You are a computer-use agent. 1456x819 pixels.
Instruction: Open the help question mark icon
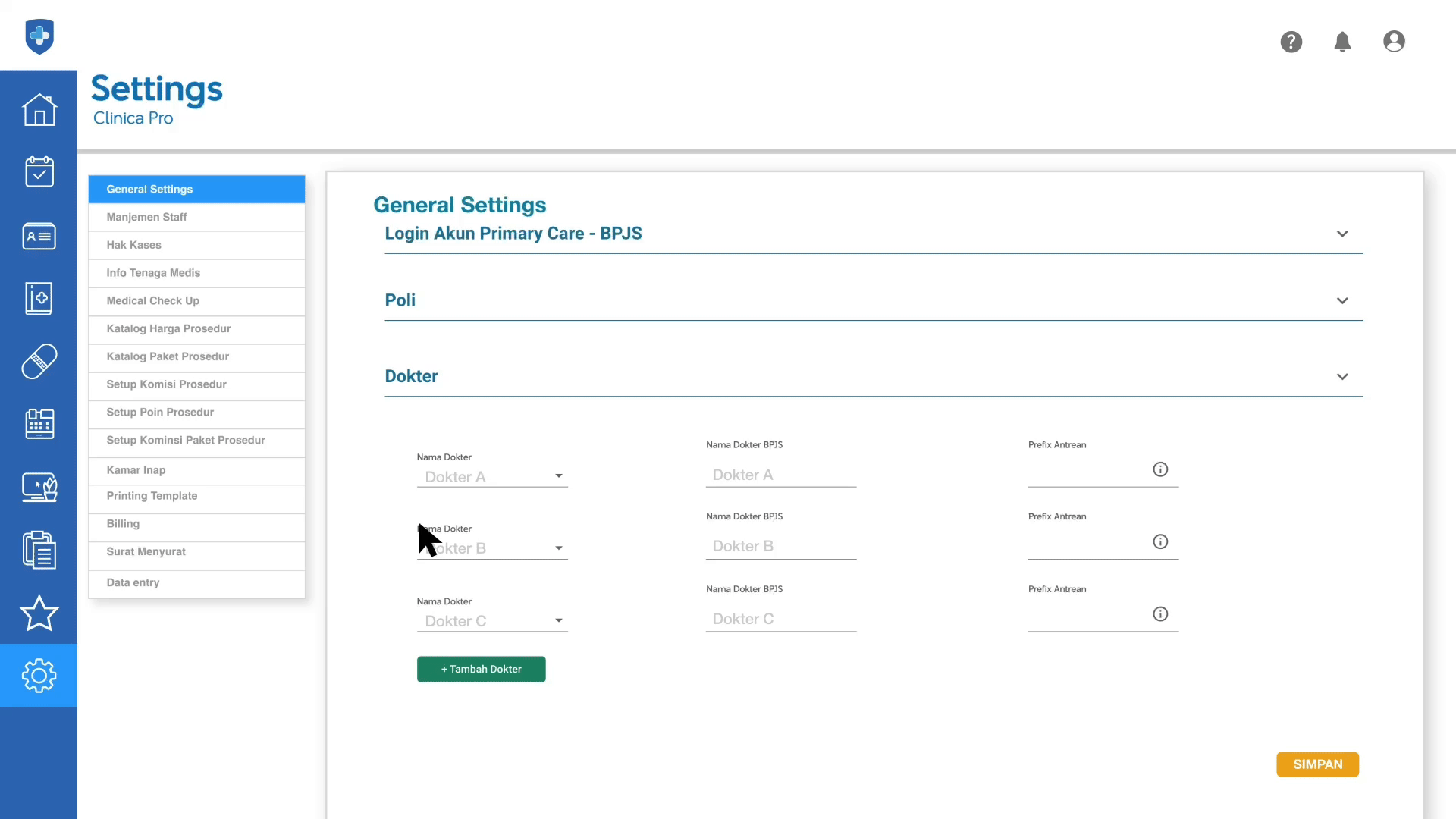pos(1291,42)
